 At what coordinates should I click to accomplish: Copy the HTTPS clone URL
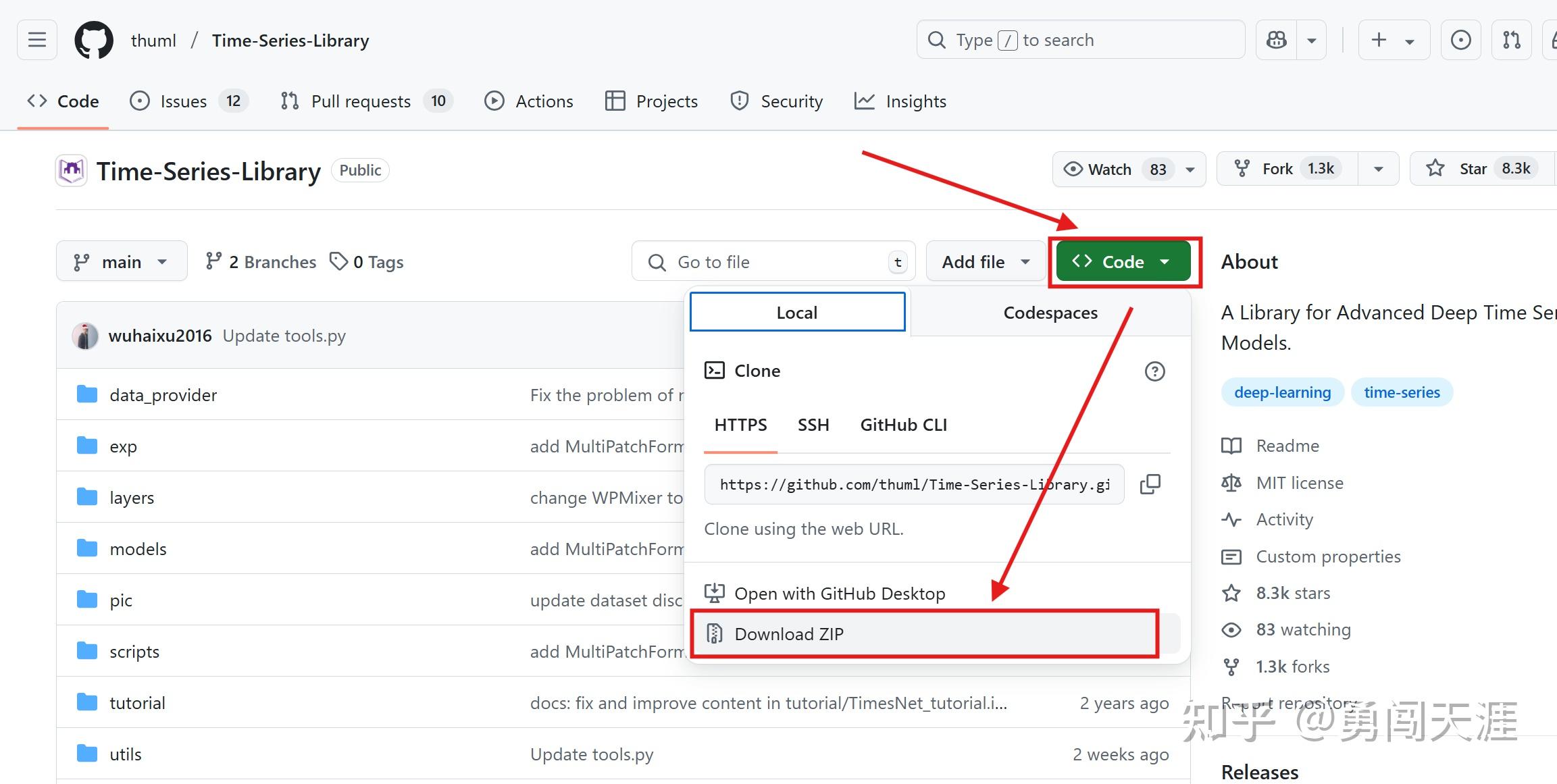pos(1150,484)
